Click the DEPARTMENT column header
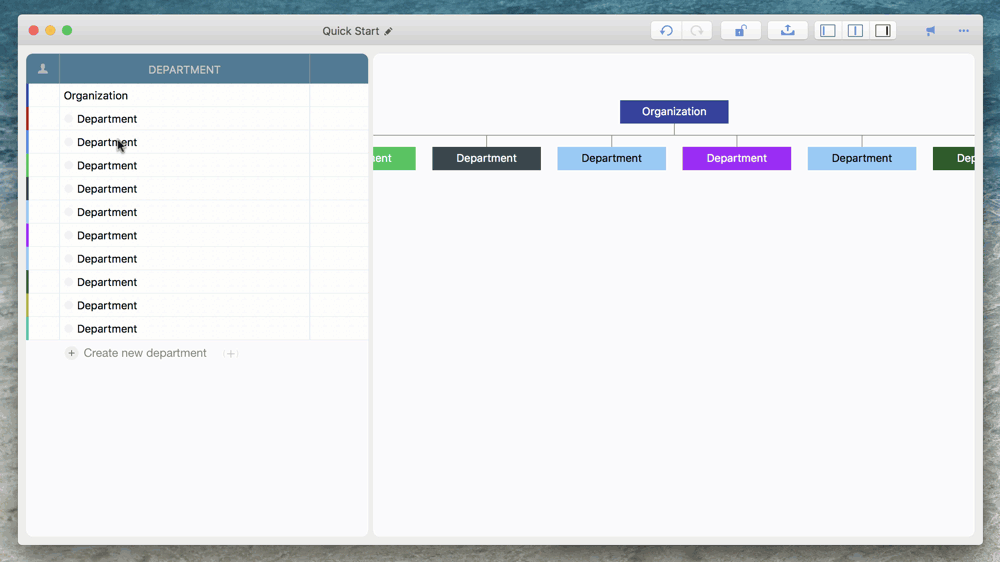The width and height of the screenshot is (1000, 562). pyautogui.click(x=184, y=70)
